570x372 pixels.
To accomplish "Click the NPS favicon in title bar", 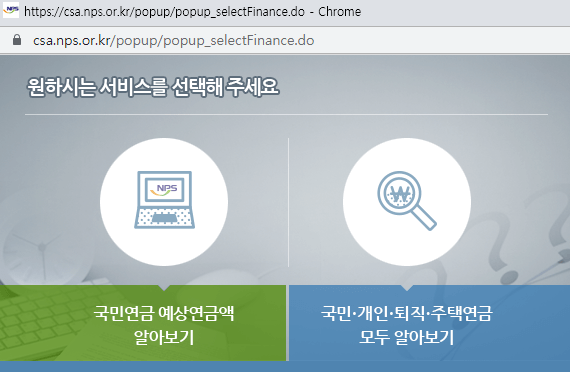I will tap(11, 10).
